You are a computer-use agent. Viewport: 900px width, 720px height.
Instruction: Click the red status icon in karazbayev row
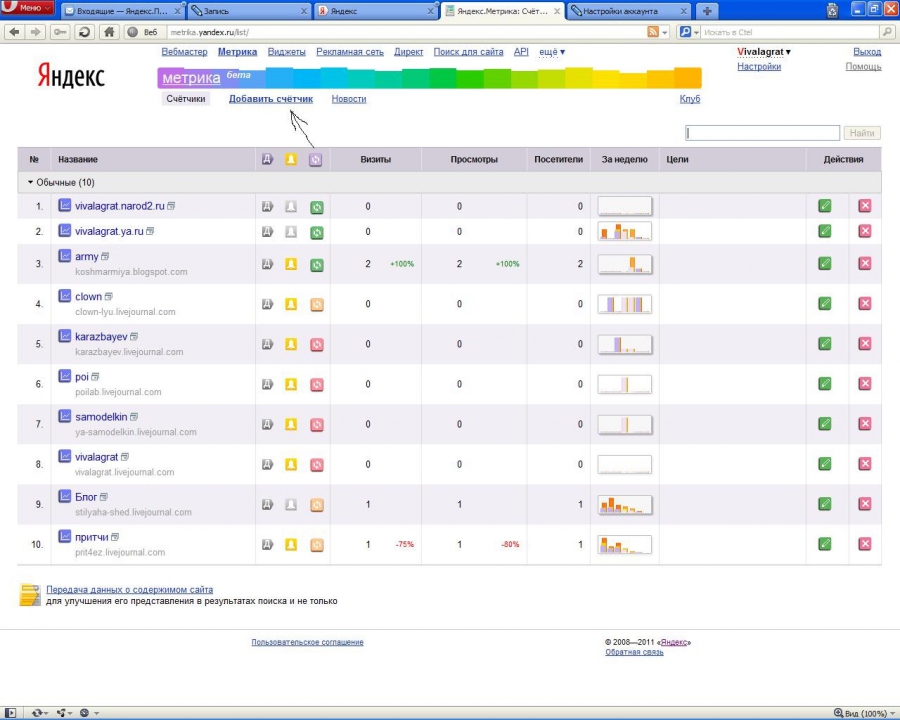pyautogui.click(x=317, y=344)
